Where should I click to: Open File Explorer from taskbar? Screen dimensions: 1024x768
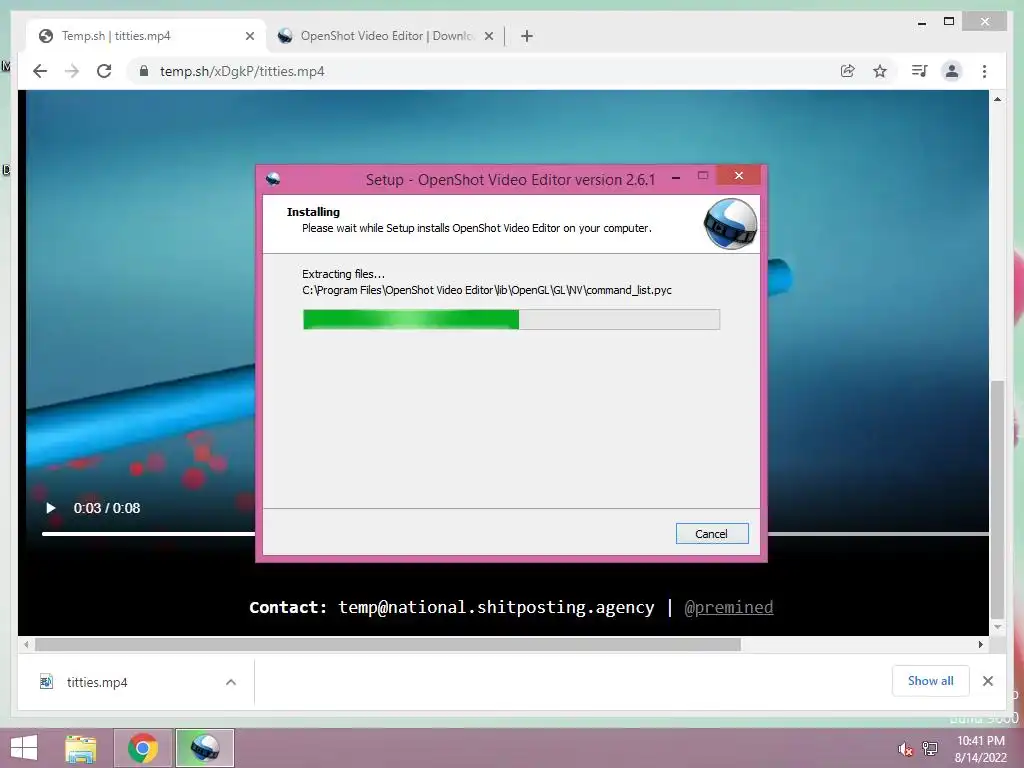[81, 748]
